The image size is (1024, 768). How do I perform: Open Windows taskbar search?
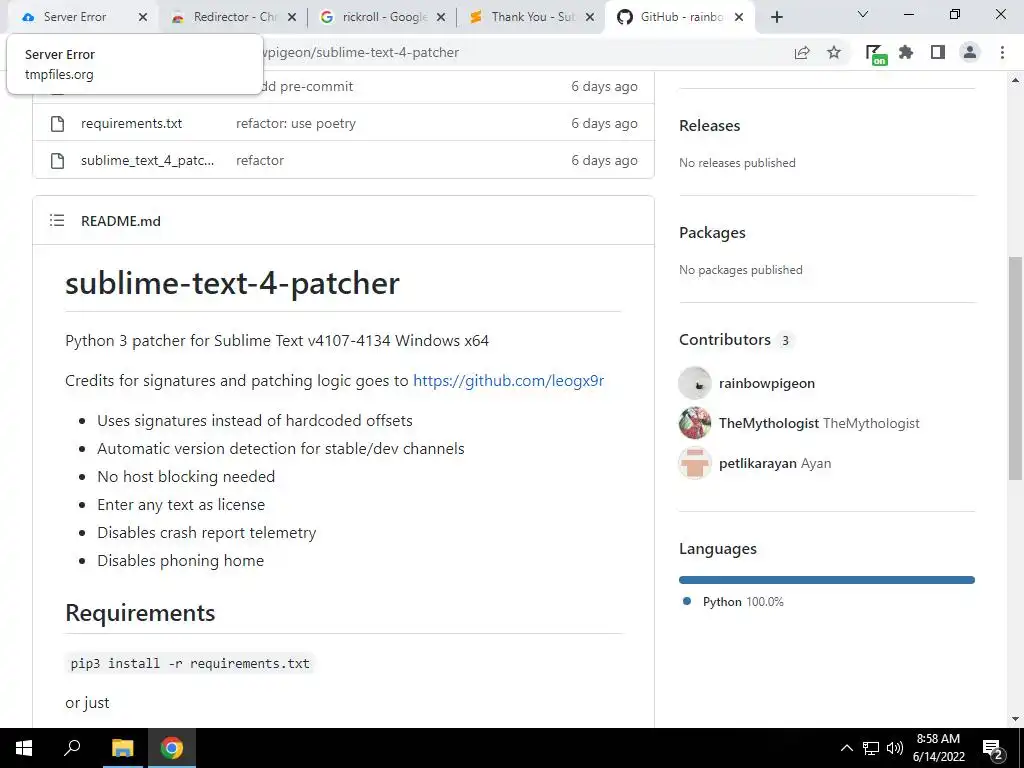click(x=72, y=748)
